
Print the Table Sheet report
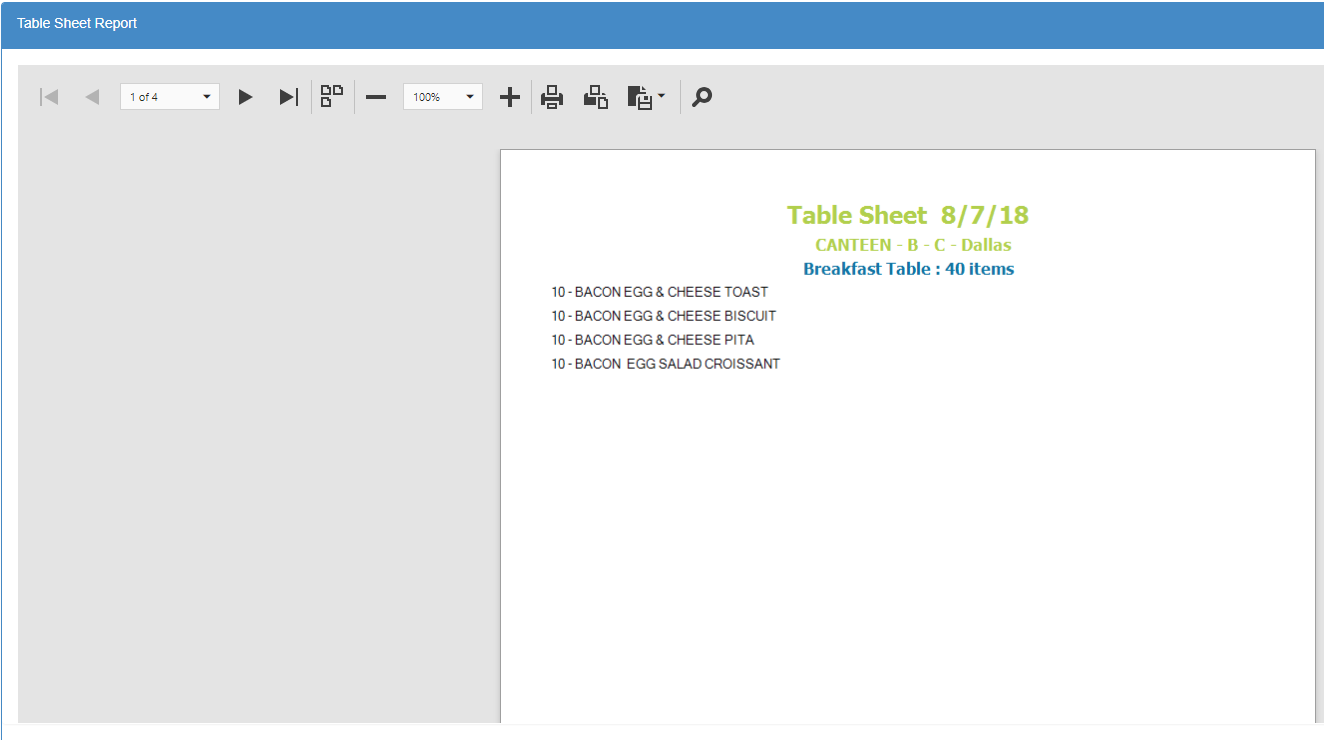[x=552, y=97]
